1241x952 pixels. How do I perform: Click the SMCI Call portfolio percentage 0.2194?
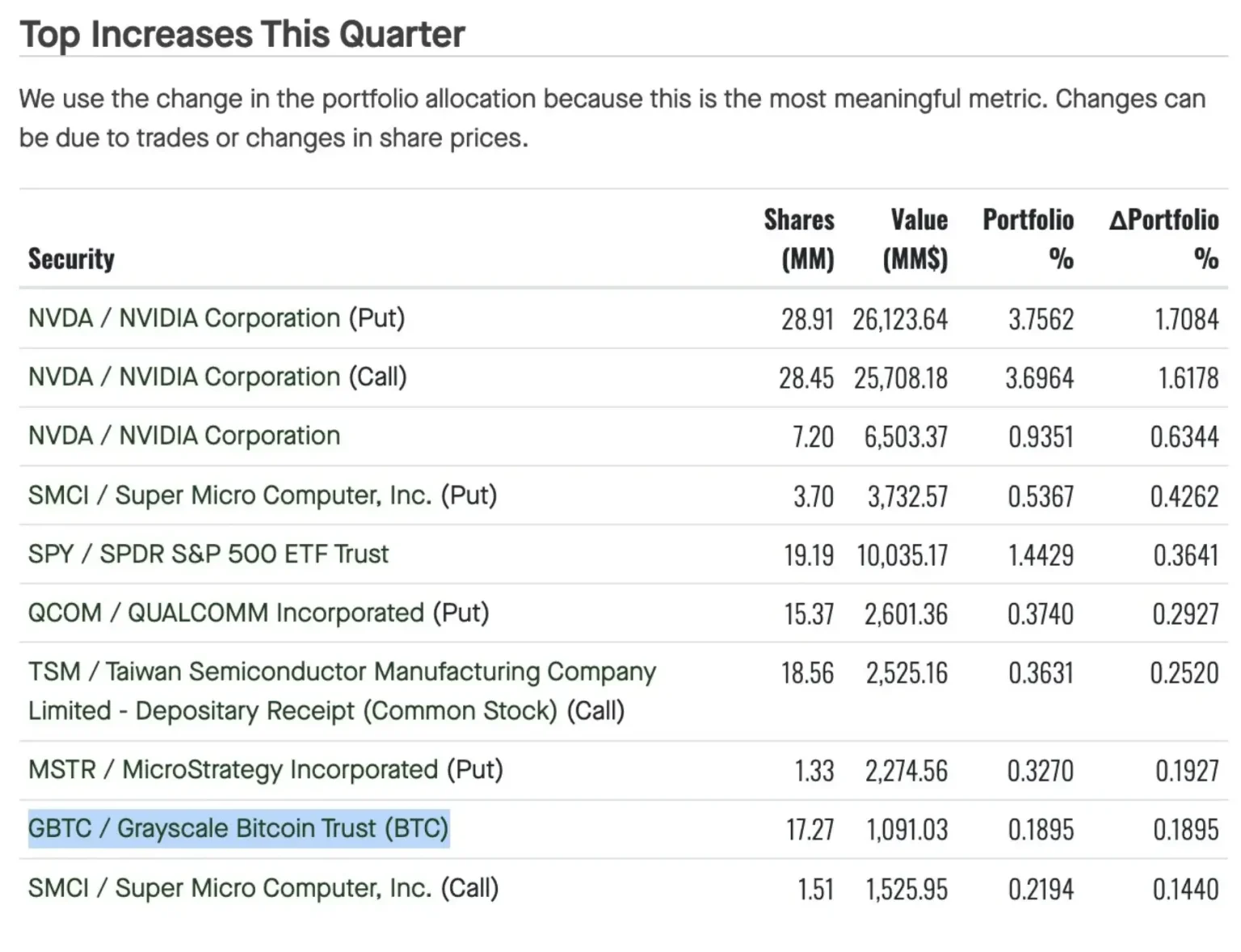1041,889
